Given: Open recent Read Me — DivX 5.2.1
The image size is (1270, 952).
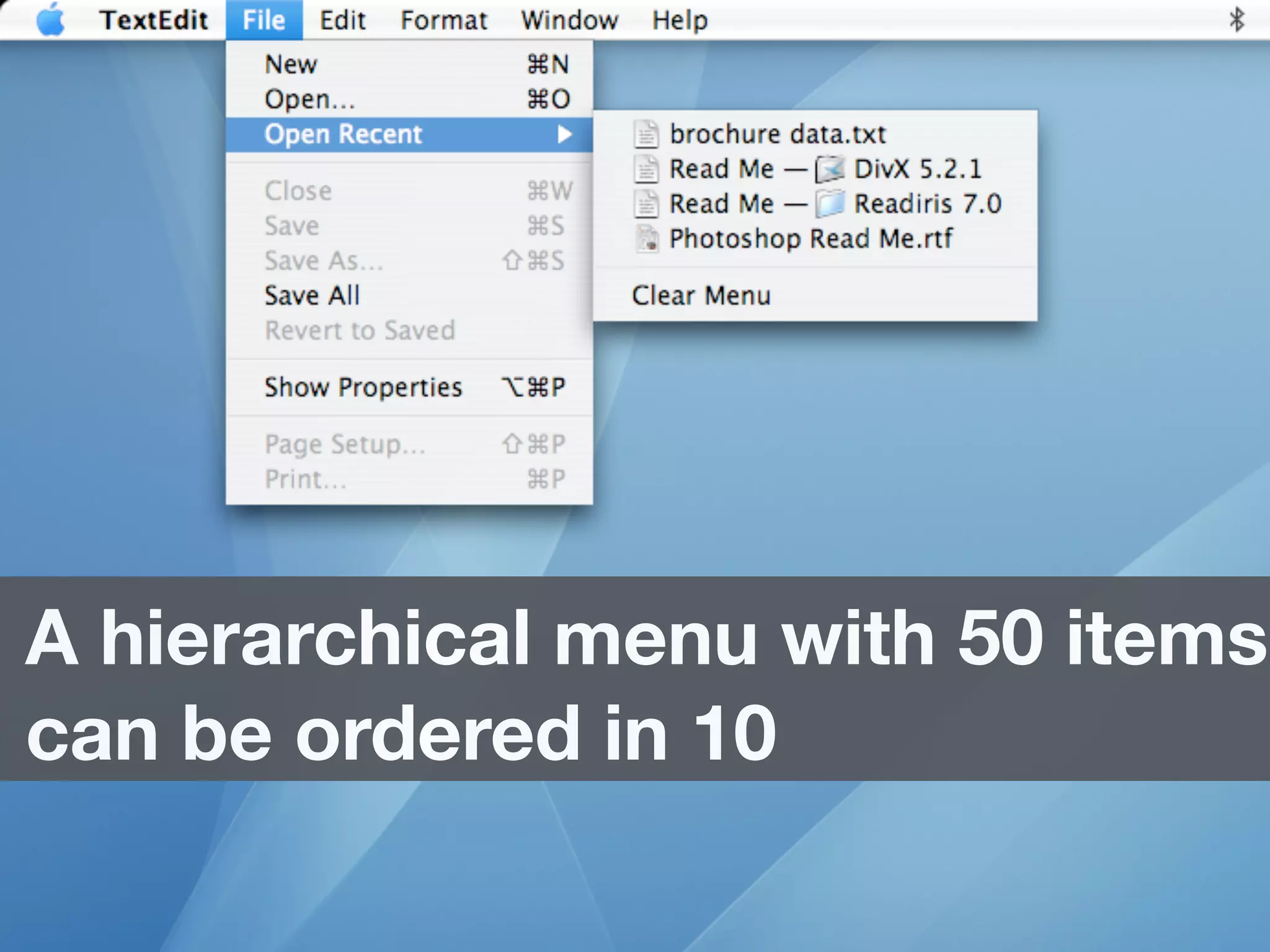Looking at the screenshot, I should point(815,169).
